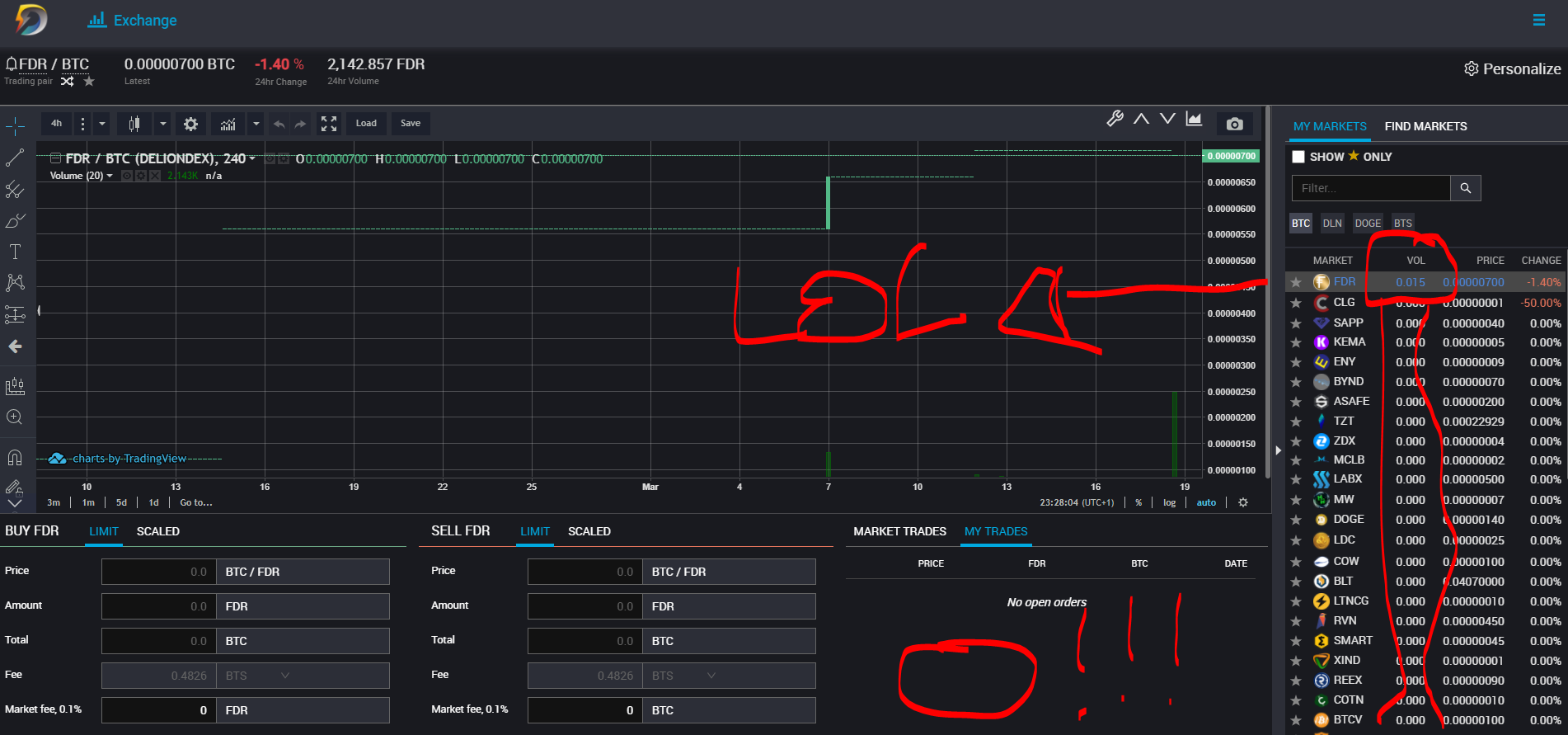
Task: Click the down chevron chart control
Action: [1167, 119]
